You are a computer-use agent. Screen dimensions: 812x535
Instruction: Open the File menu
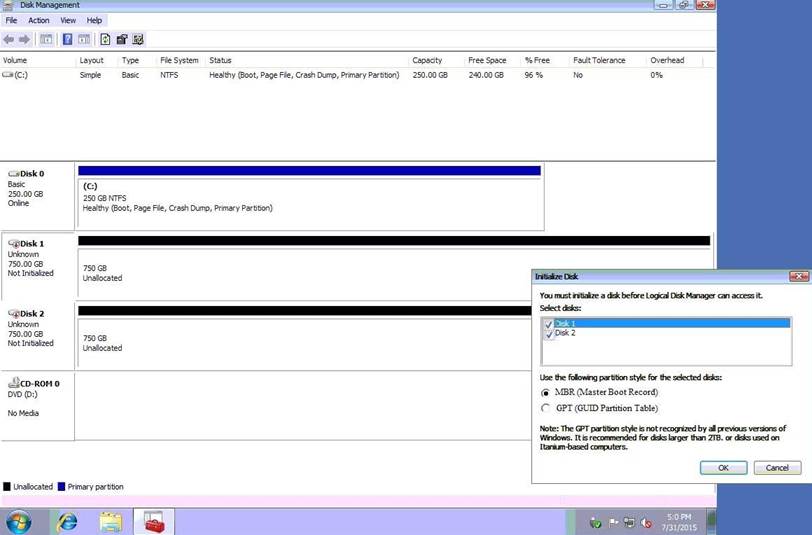coord(11,20)
